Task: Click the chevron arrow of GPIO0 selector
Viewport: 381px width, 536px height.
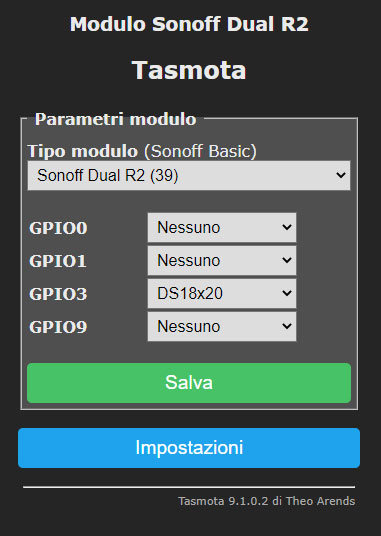Action: click(287, 227)
